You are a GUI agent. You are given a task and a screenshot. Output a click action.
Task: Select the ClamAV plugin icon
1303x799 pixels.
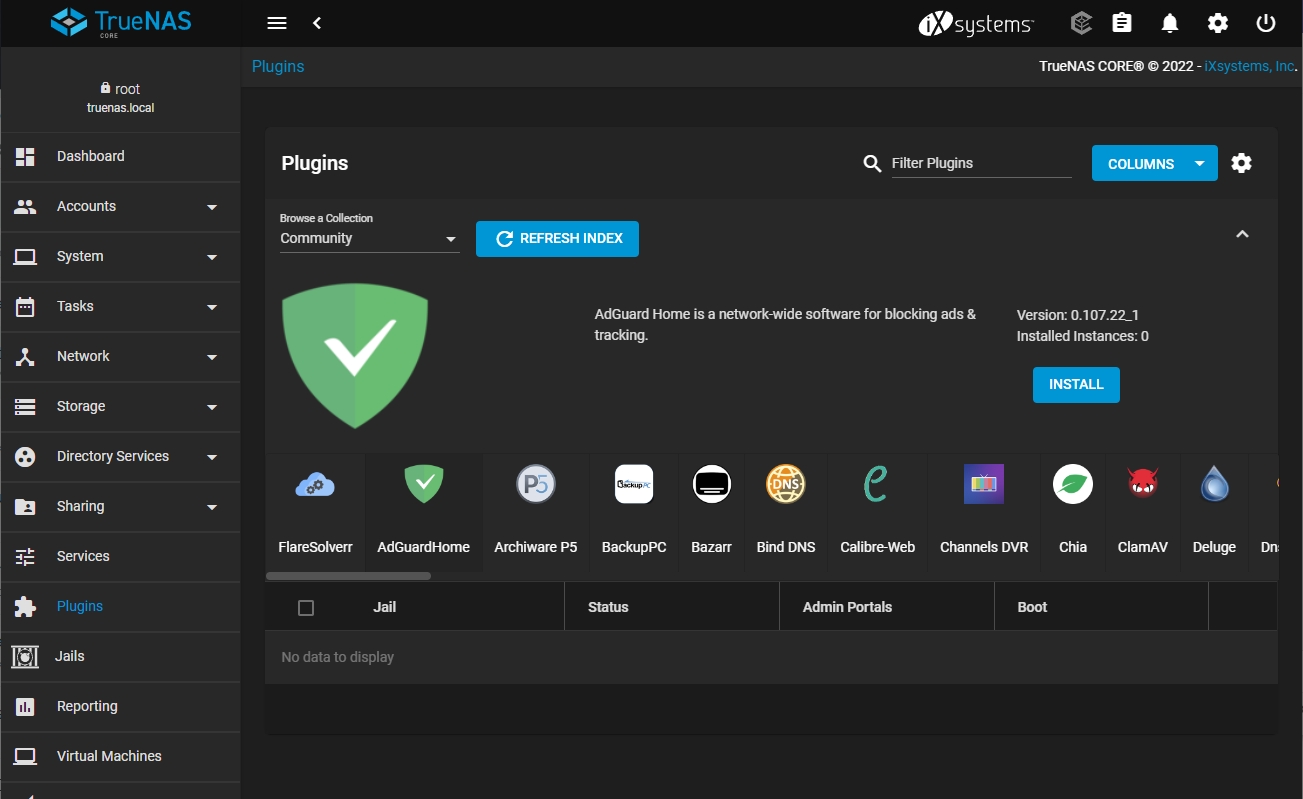(x=1142, y=485)
